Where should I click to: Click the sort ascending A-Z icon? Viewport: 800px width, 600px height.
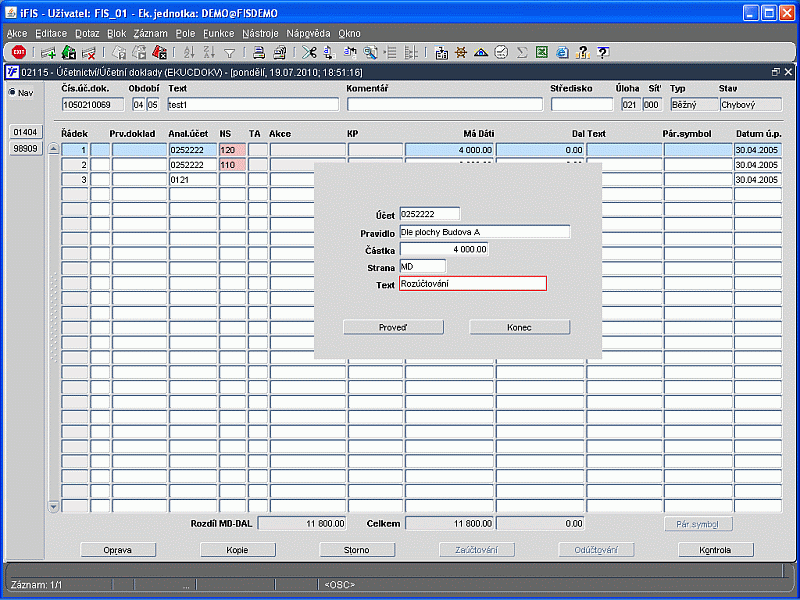click(x=189, y=52)
